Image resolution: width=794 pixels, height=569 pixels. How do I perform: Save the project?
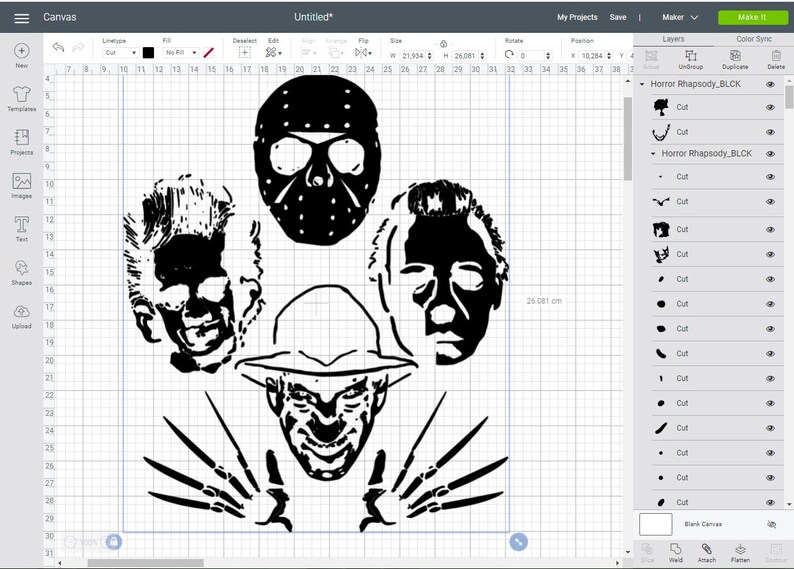point(618,17)
